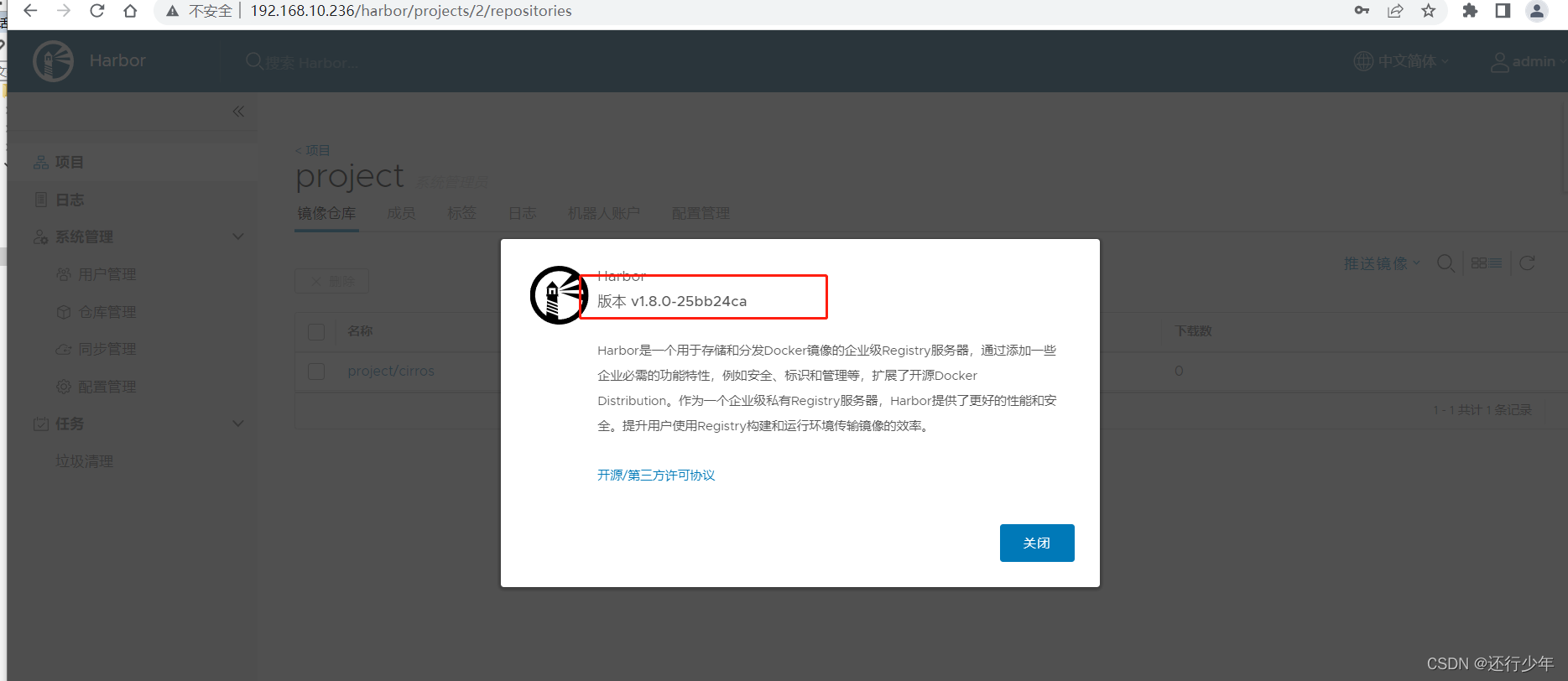The image size is (1568, 681).
Task: Click the share page icon
Action: tap(1395, 11)
